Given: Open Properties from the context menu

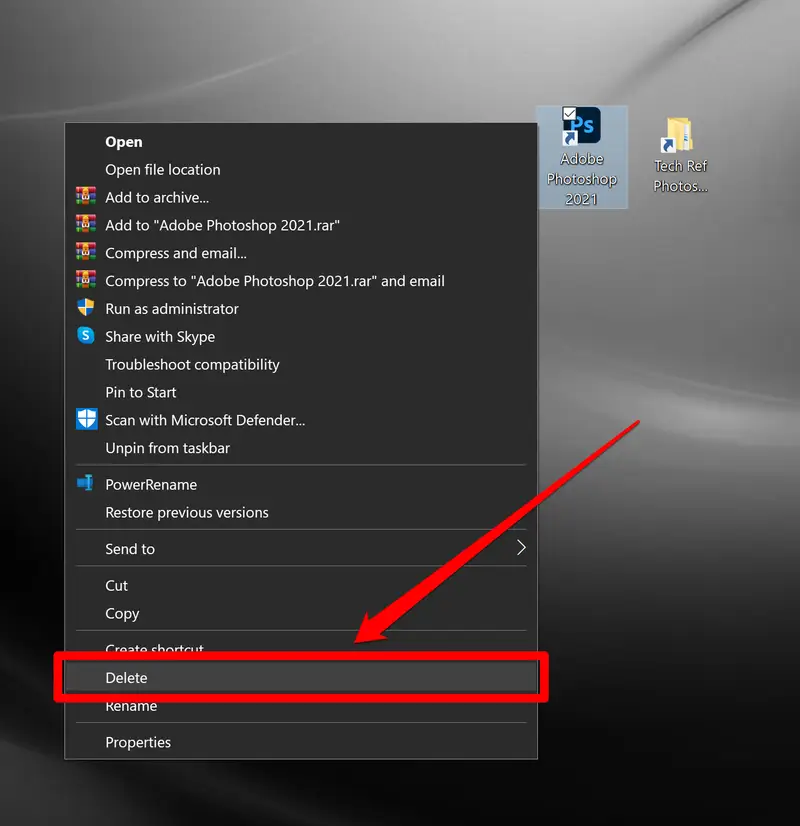Looking at the screenshot, I should [x=138, y=742].
